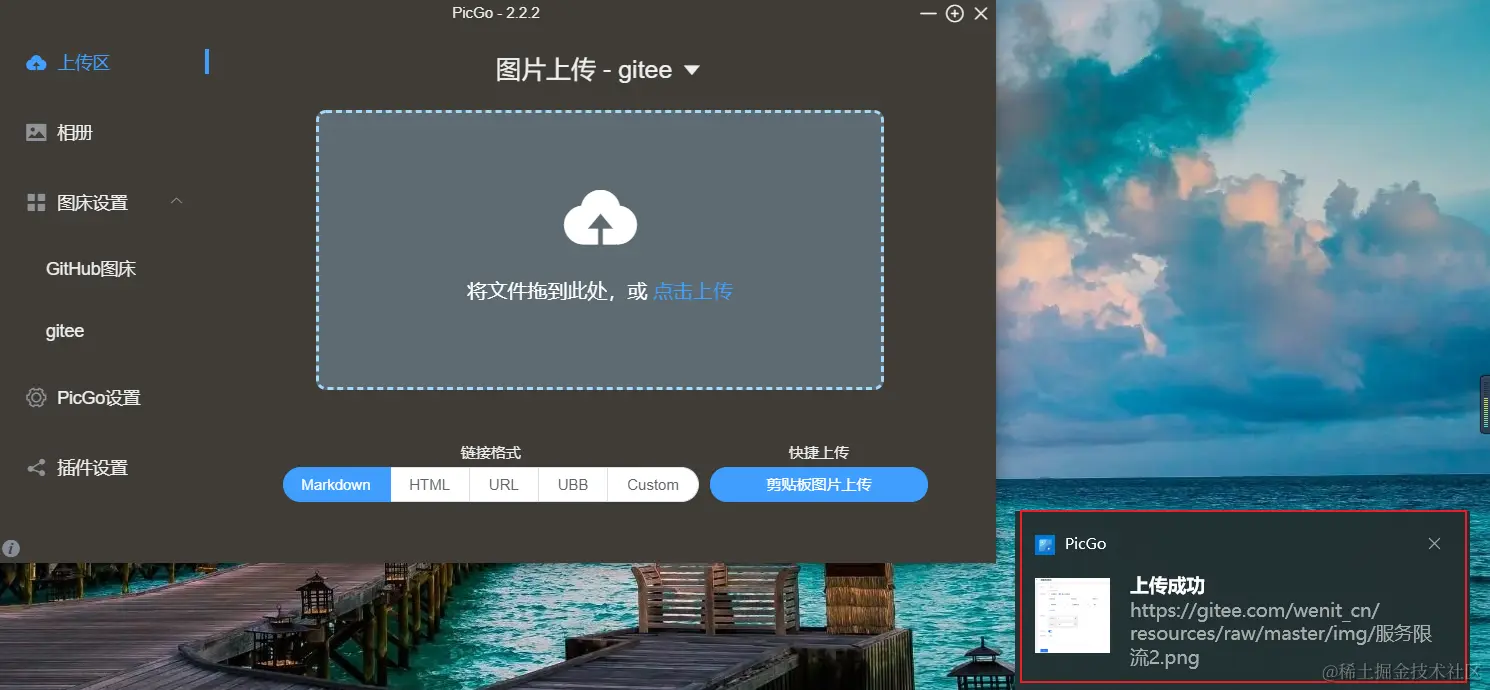The width and height of the screenshot is (1490, 690).
Task: Select Custom link format
Action: [653, 485]
